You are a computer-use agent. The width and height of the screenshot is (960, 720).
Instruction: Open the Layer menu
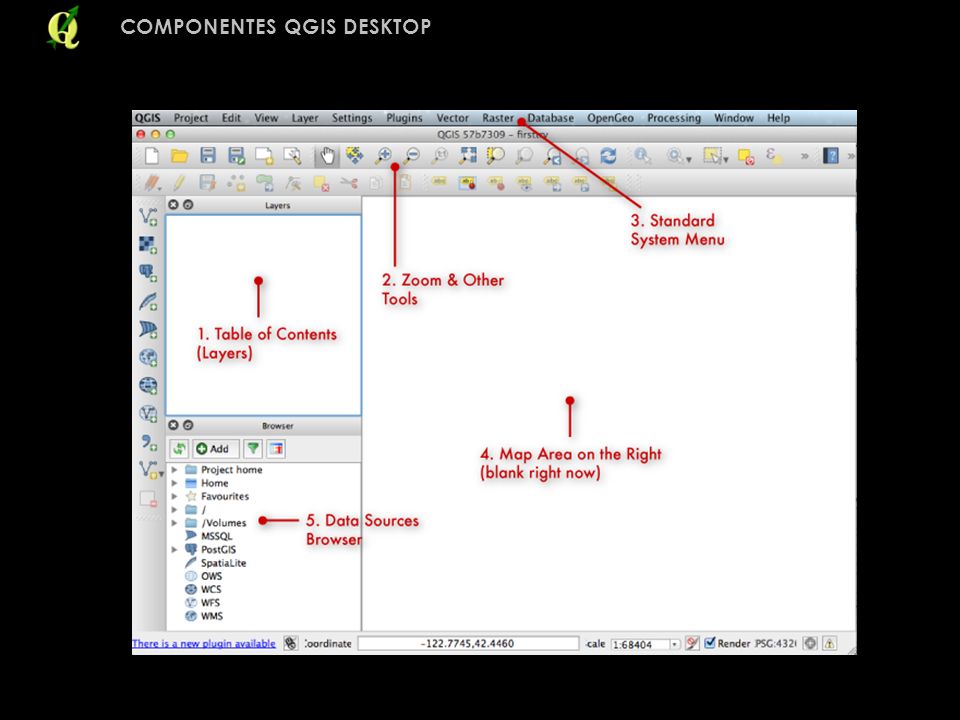(304, 118)
